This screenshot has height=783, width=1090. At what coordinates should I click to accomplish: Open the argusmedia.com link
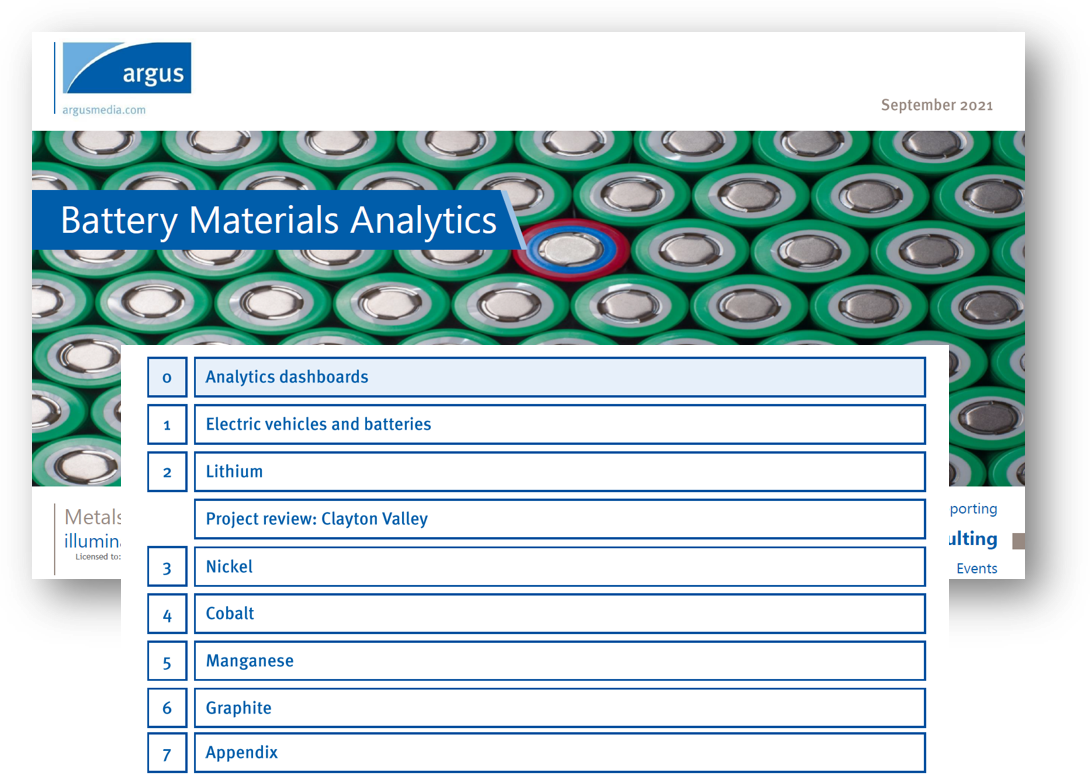point(104,110)
